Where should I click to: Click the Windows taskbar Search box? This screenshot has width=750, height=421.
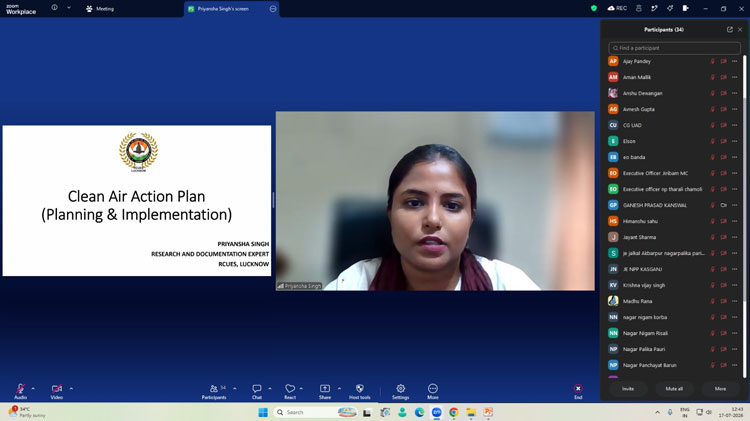316,412
